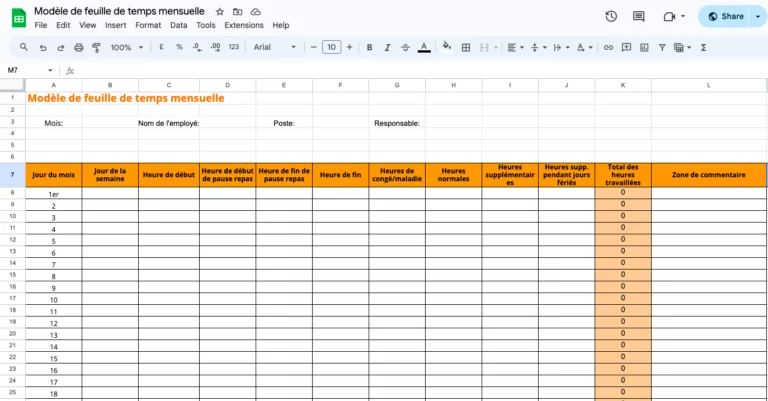The image size is (768, 401).
Task: Expand the Share options arrow
Action: click(757, 16)
